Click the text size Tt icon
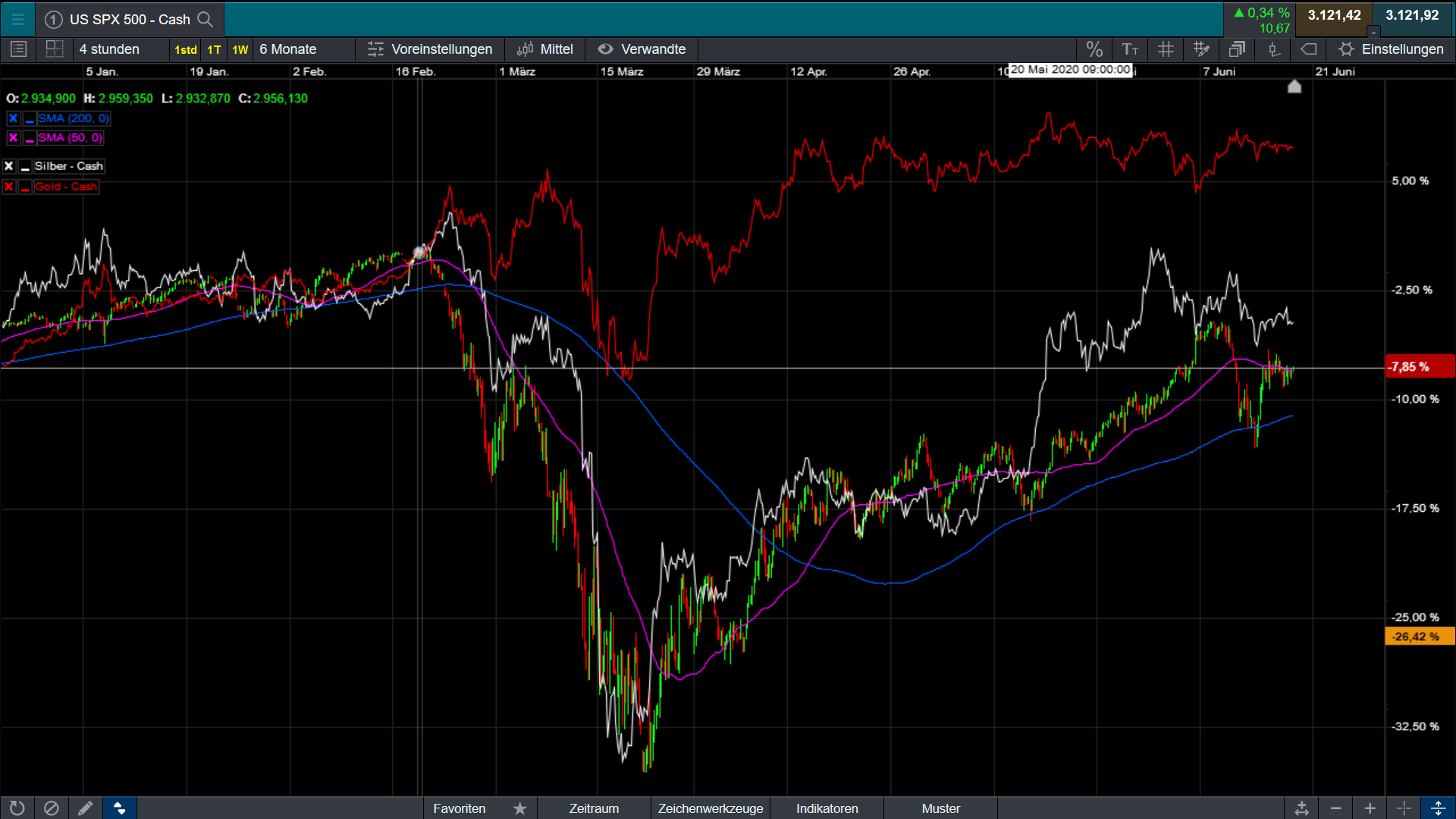 click(x=1130, y=49)
